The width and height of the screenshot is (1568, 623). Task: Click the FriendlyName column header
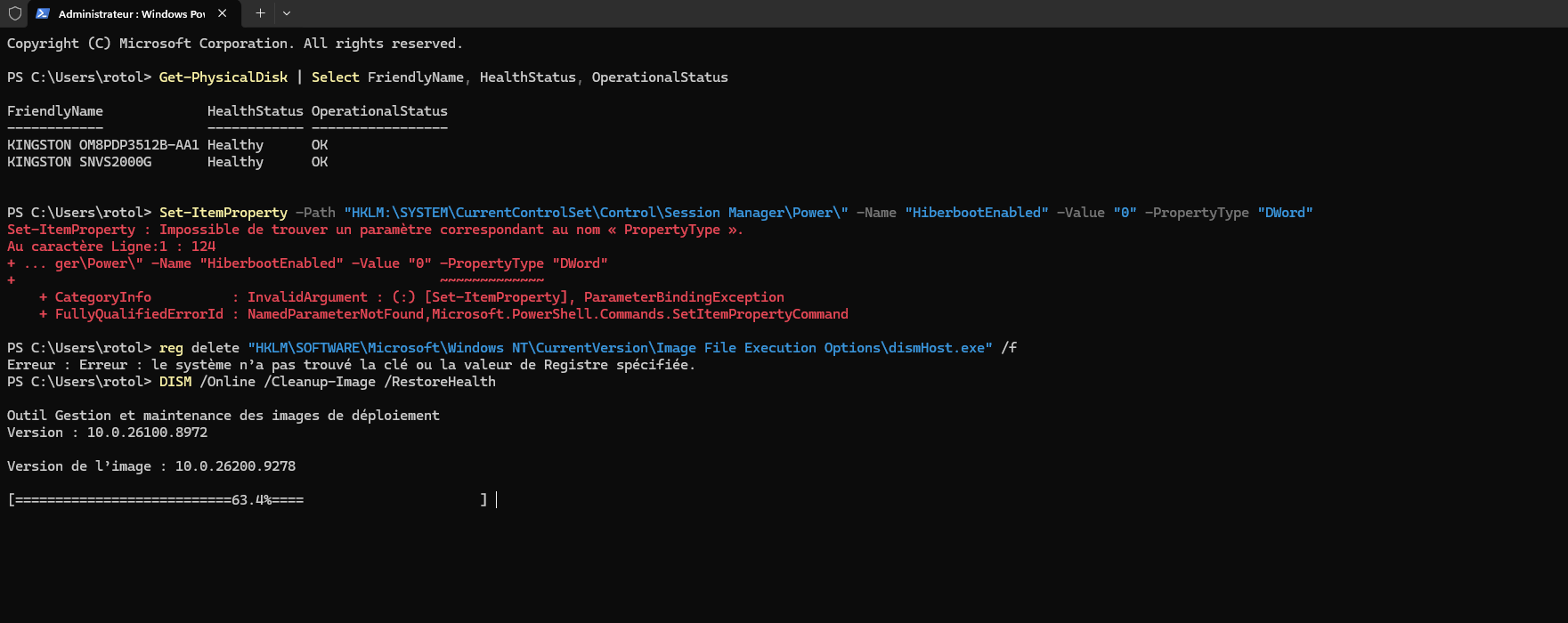pos(55,111)
